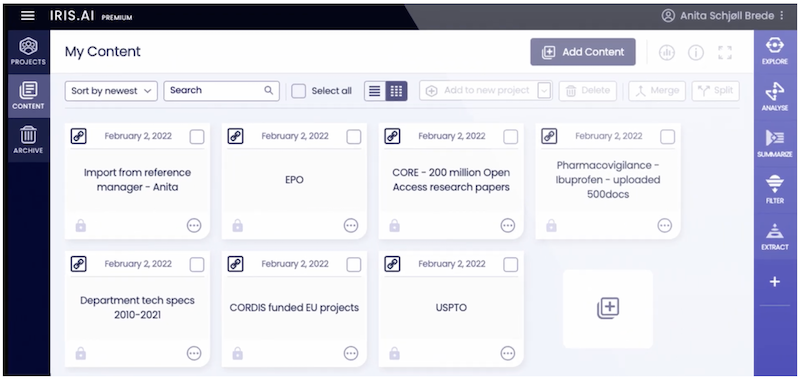Screen dimensions: 800x379
Task: Open the Sort by newest dropdown
Action: [x=111, y=91]
